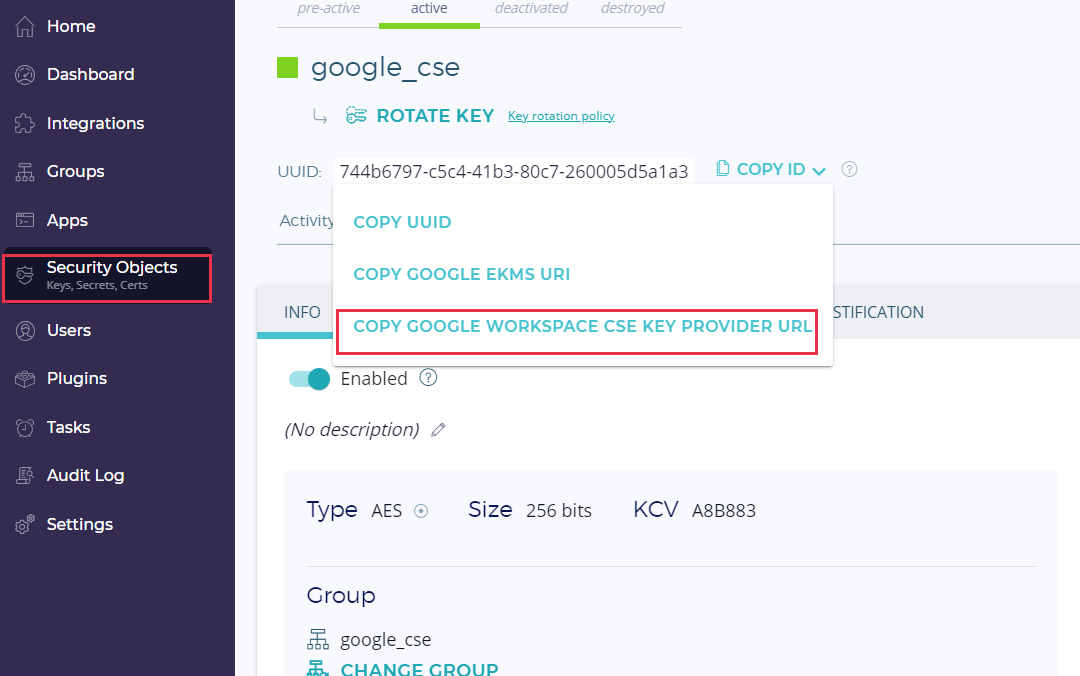Click the Audit Log icon
The image size is (1080, 676).
[25, 476]
